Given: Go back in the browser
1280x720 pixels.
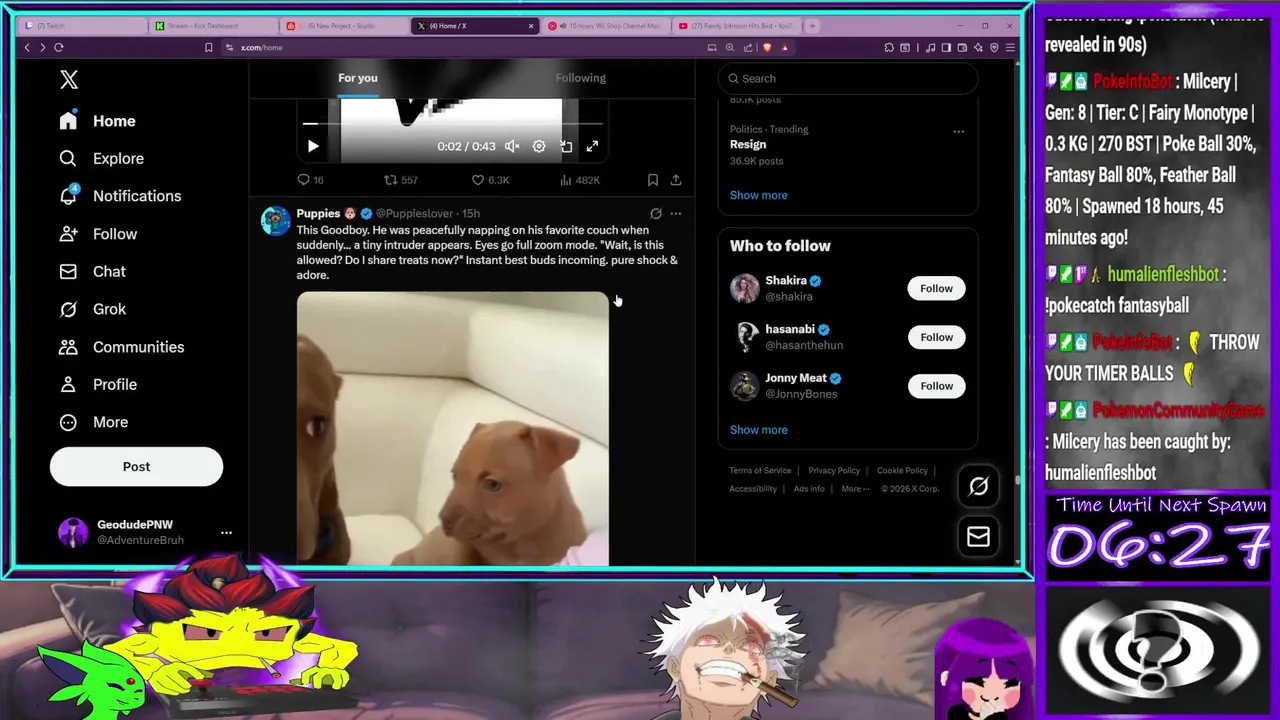Looking at the screenshot, I should click(27, 47).
